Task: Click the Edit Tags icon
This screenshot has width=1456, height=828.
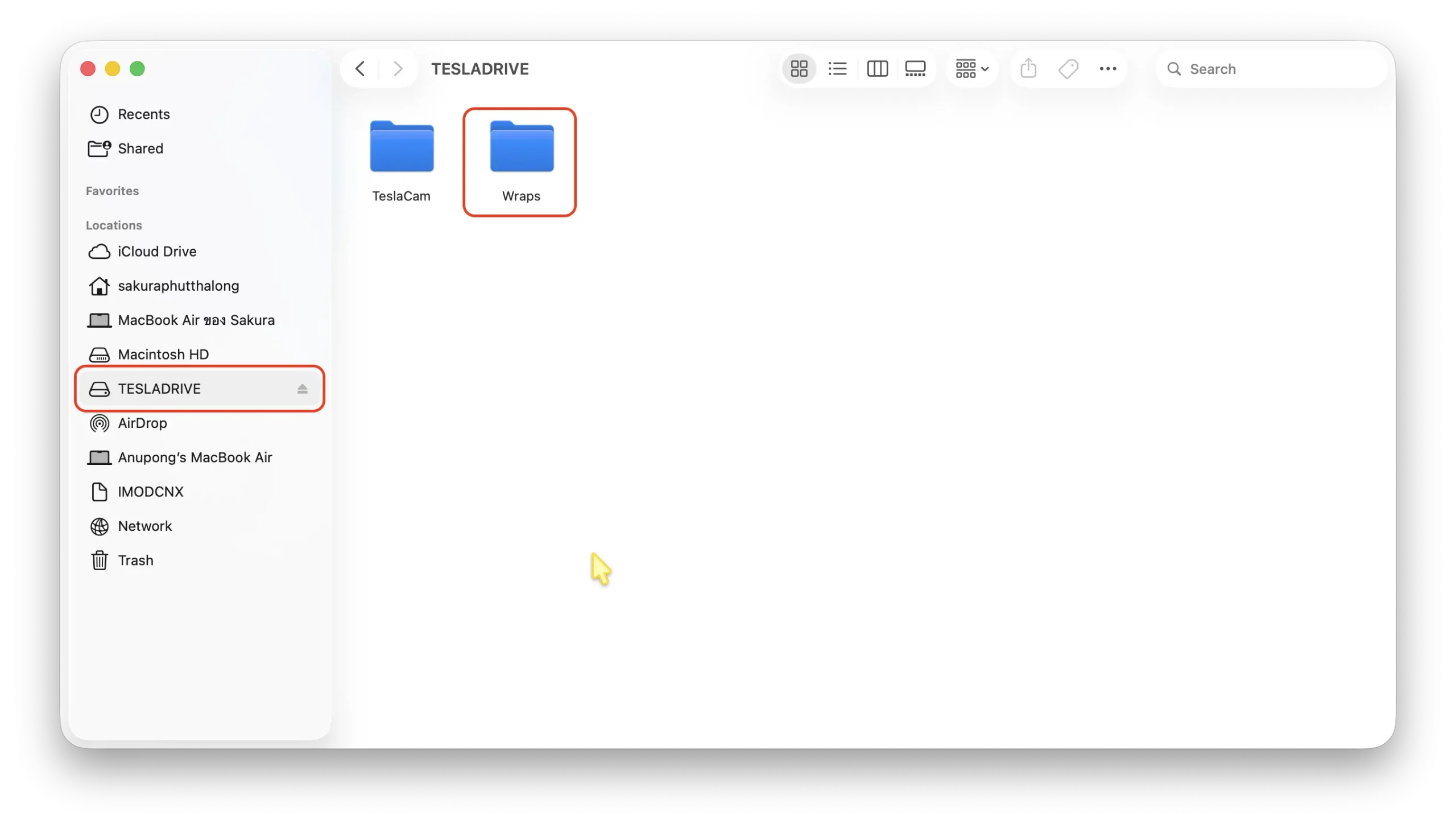Action: (1068, 69)
